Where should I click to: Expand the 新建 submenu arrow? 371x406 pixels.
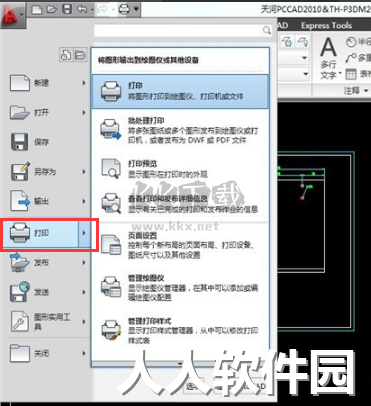click(x=84, y=83)
